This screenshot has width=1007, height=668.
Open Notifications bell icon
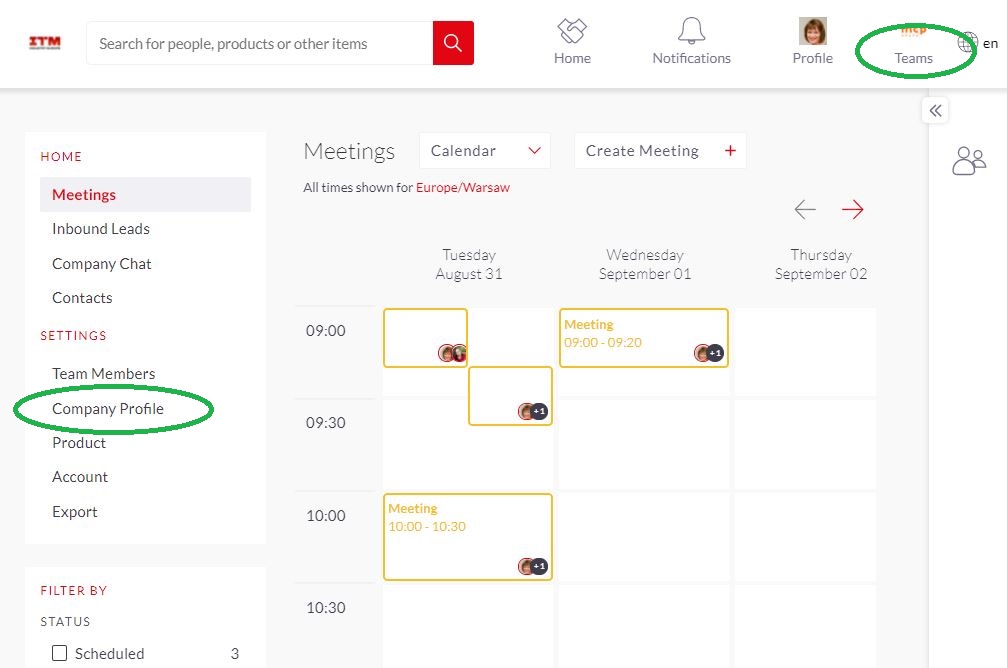(691, 31)
